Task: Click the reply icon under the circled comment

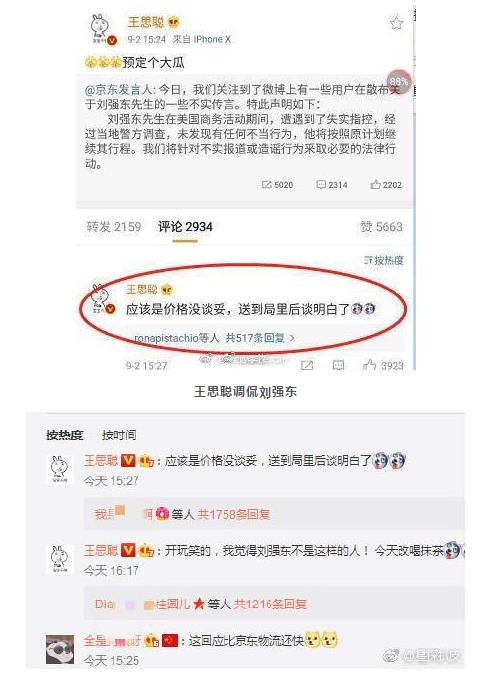Action: (338, 365)
